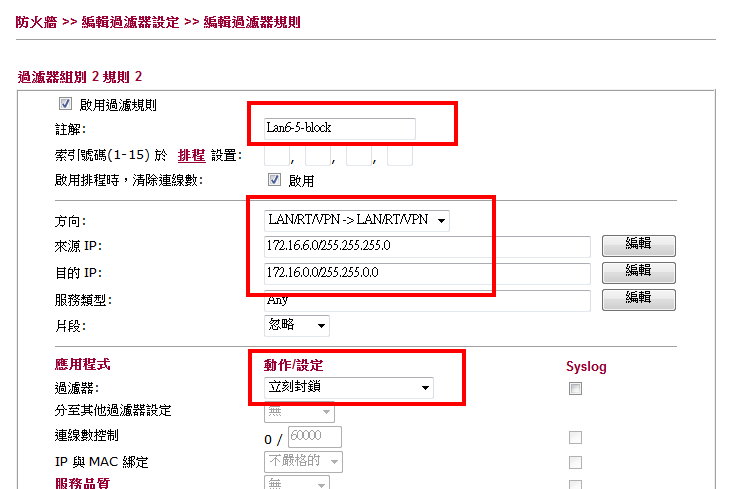The width and height of the screenshot is (735, 489).
Task: Click the 編輯 button for 目的 IP
Action: [x=638, y=272]
